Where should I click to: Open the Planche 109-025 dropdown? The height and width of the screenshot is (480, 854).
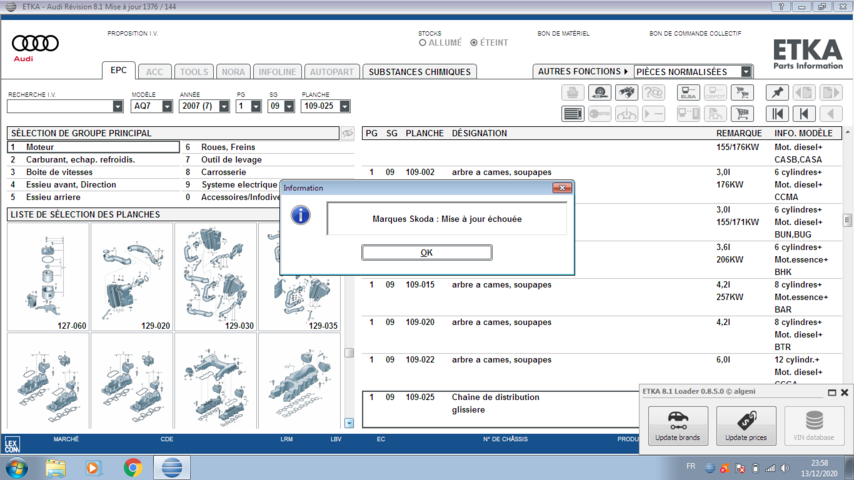[x=345, y=106]
